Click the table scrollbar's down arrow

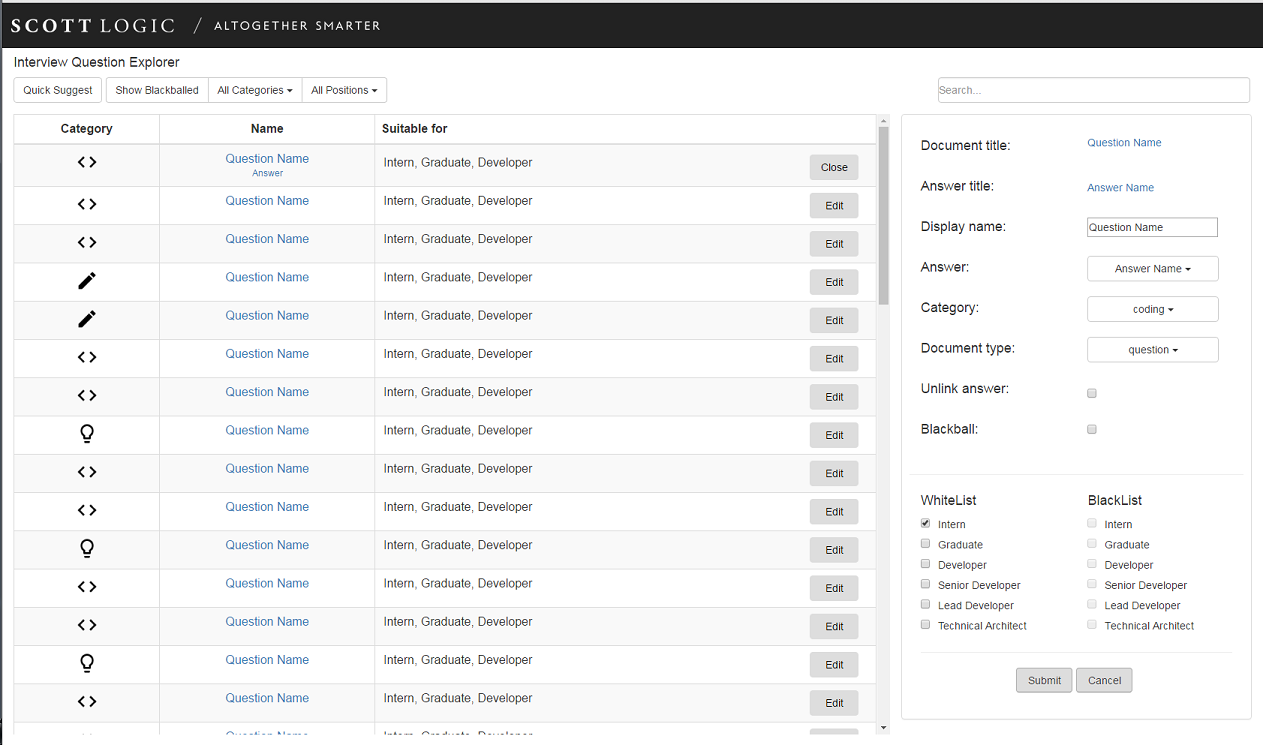pos(883,727)
